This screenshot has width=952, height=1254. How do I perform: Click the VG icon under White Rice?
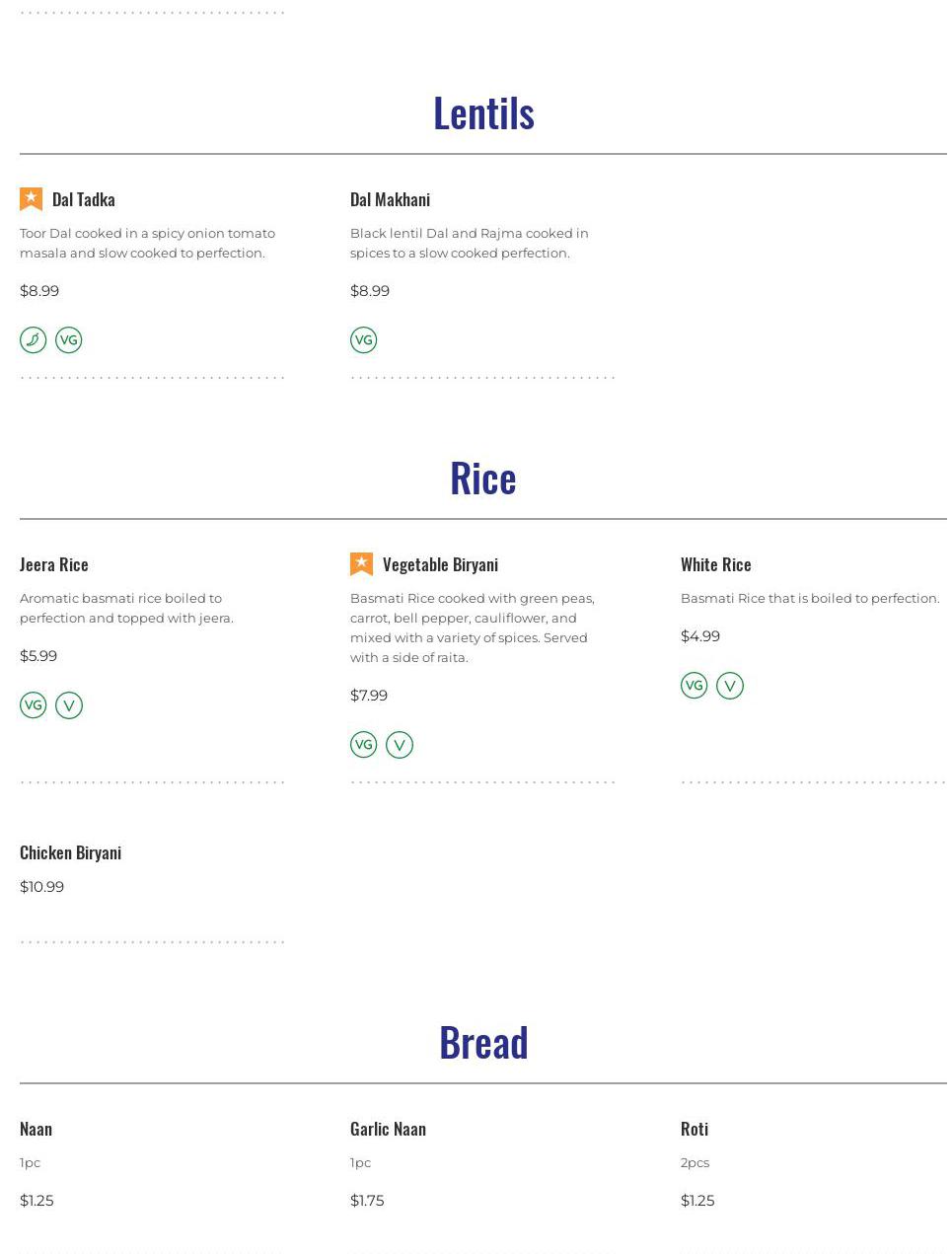pos(694,686)
